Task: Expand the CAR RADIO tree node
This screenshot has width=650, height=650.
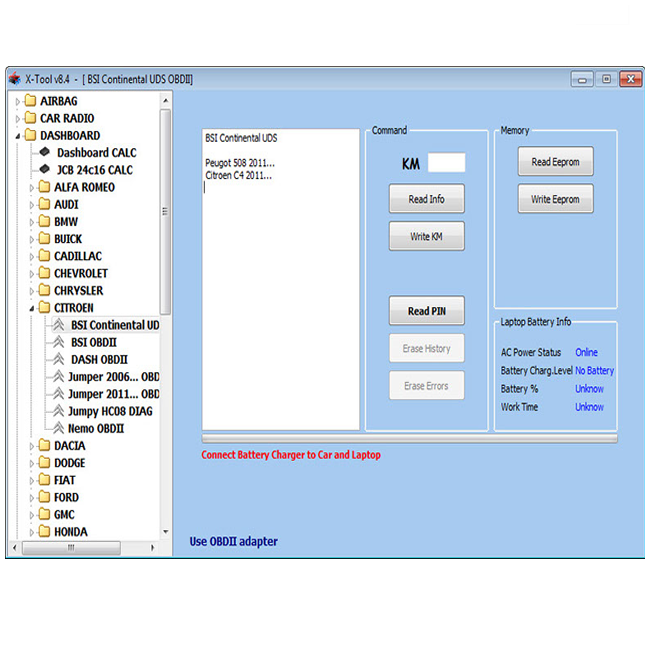Action: coord(17,119)
